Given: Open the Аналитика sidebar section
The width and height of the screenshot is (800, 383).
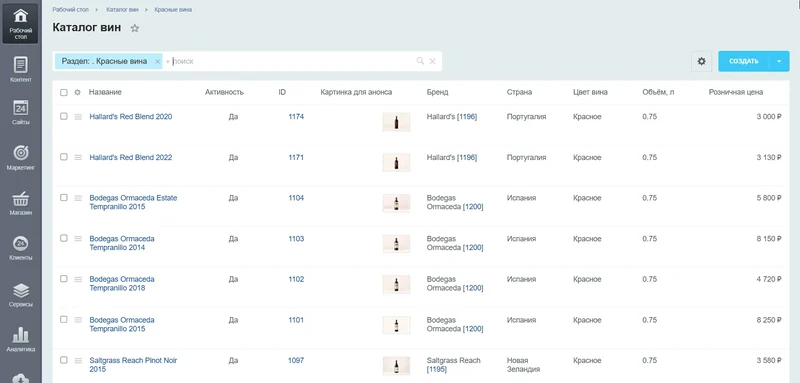Looking at the screenshot, I should (20, 340).
